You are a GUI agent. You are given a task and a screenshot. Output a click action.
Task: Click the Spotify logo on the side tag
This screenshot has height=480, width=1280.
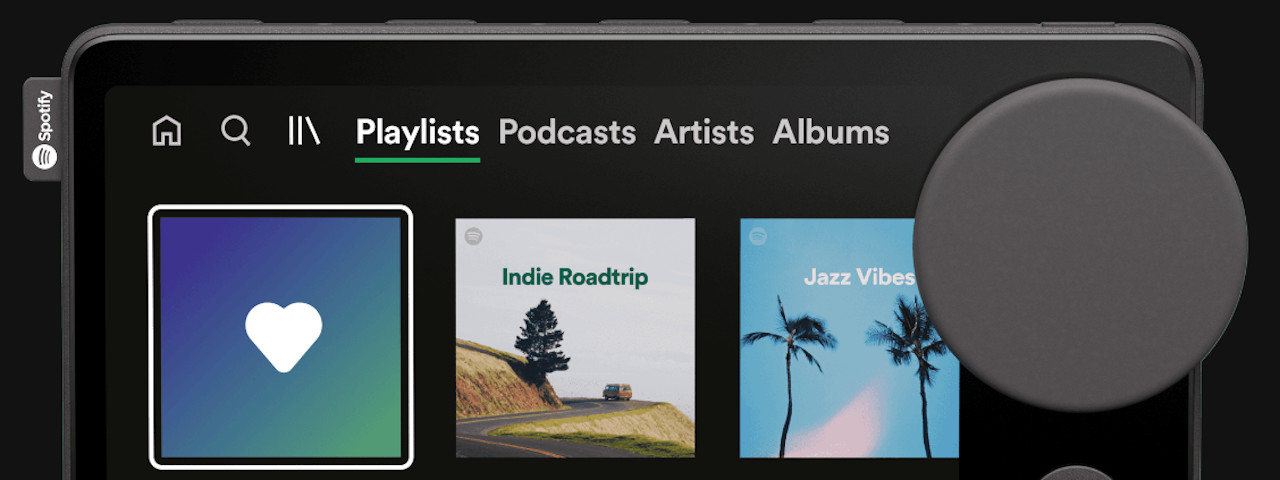click(x=44, y=157)
